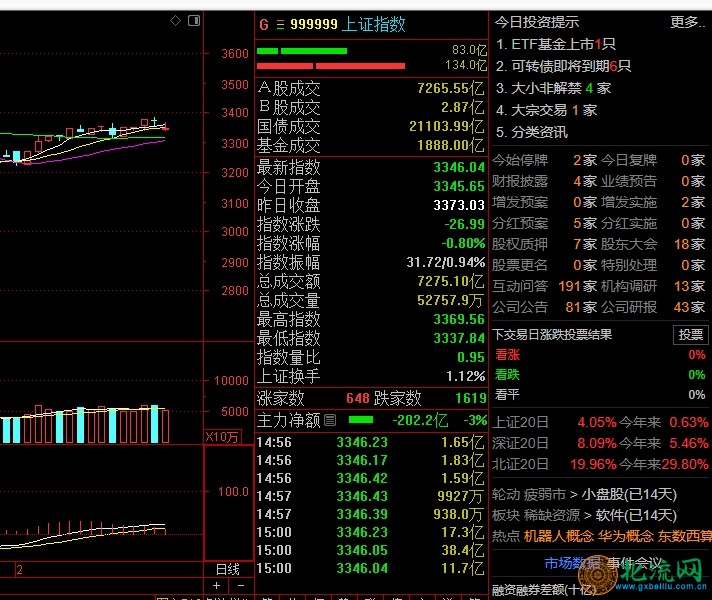Image resolution: width=712 pixels, height=600 pixels.
Task: Click the X10万 volume unit label
Action: pos(222,436)
